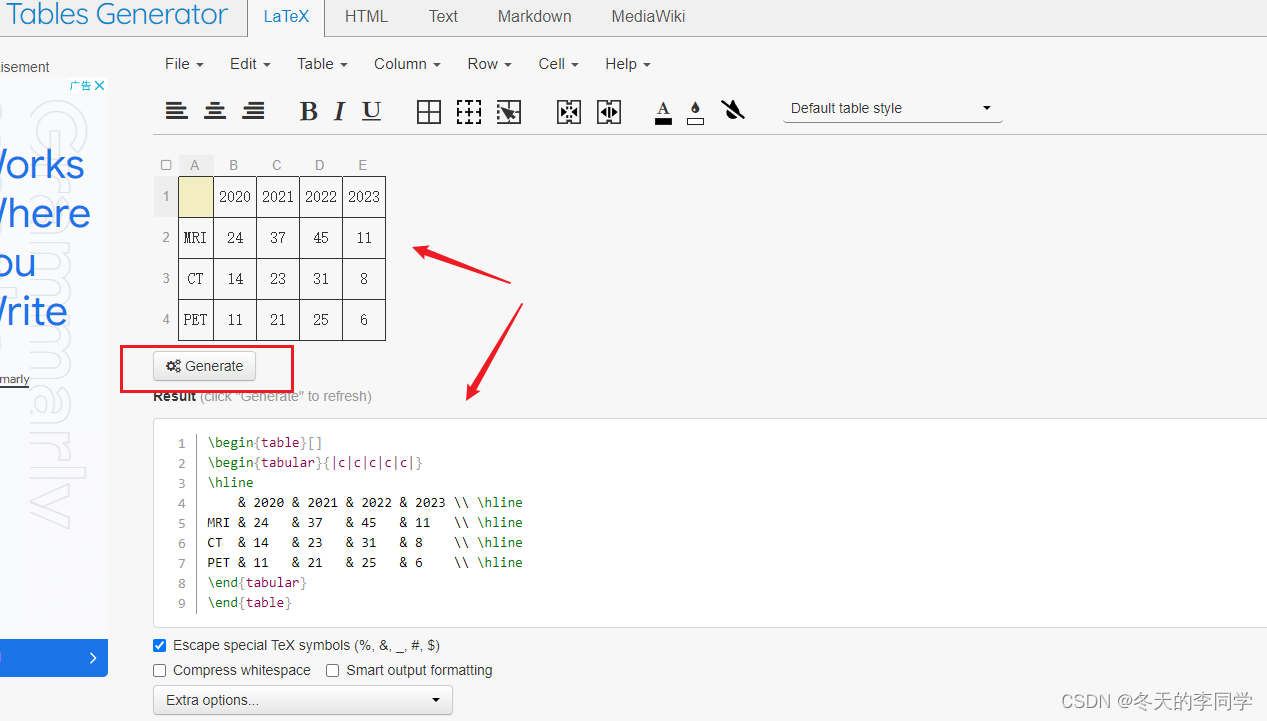Screen dimensions: 1267x721
Task: Toggle italic formatting
Action: [339, 111]
